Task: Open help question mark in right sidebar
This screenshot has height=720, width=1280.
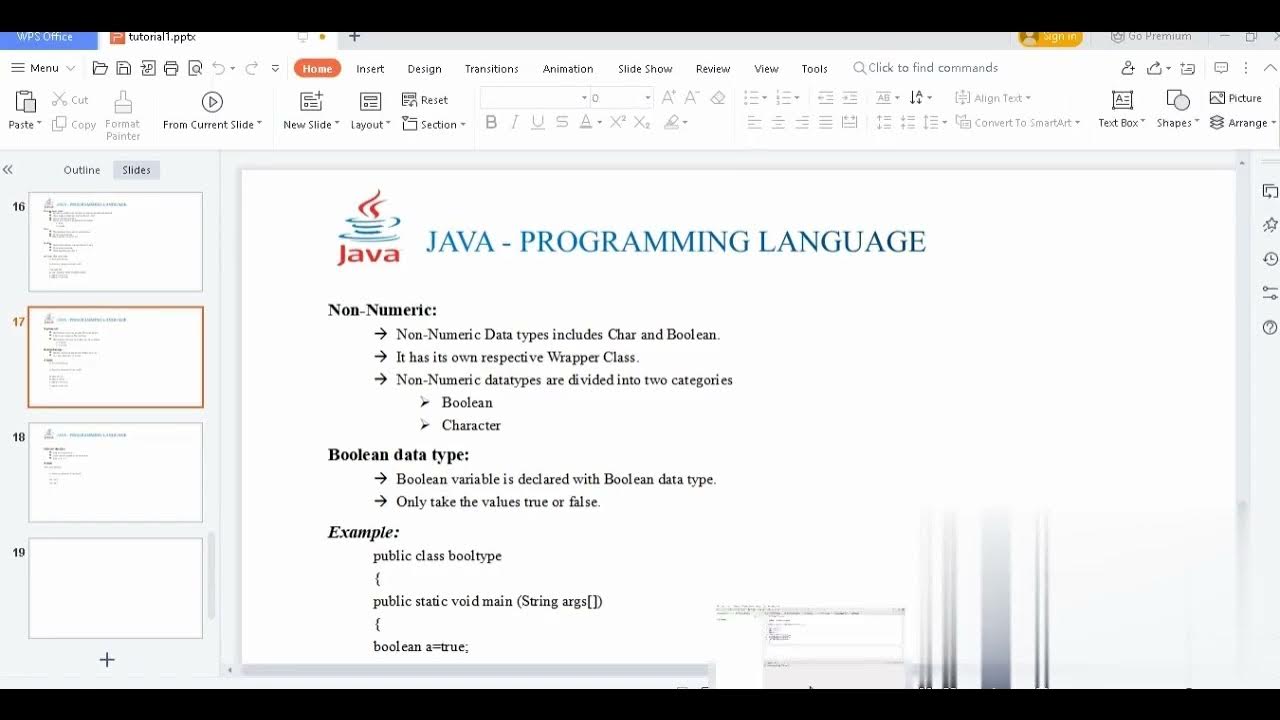Action: 1270,327
